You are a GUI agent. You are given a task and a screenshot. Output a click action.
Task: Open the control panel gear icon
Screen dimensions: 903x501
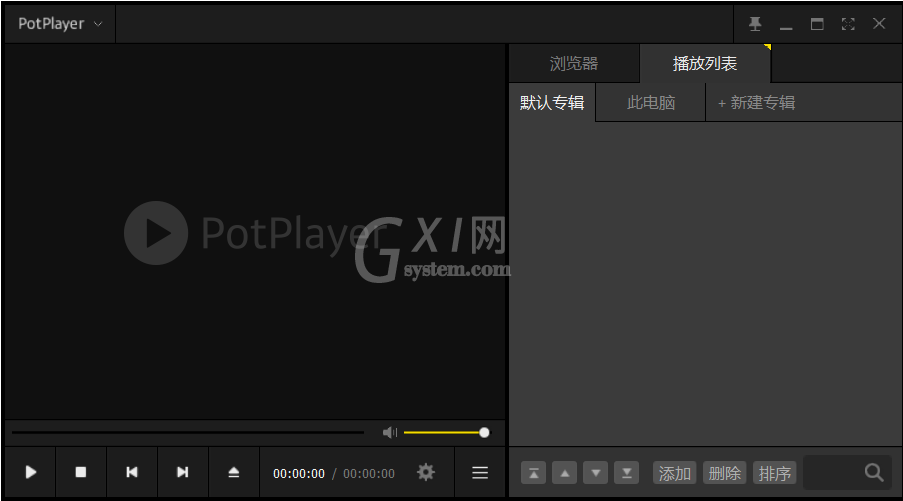pos(426,473)
